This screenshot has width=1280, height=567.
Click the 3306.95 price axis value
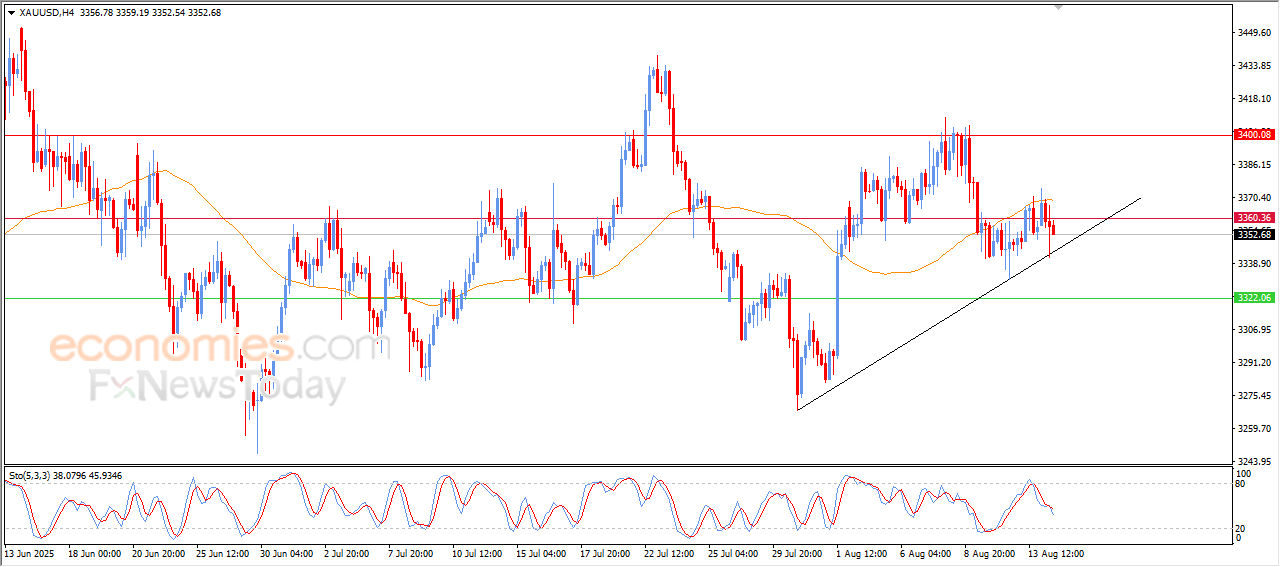pyautogui.click(x=1254, y=330)
